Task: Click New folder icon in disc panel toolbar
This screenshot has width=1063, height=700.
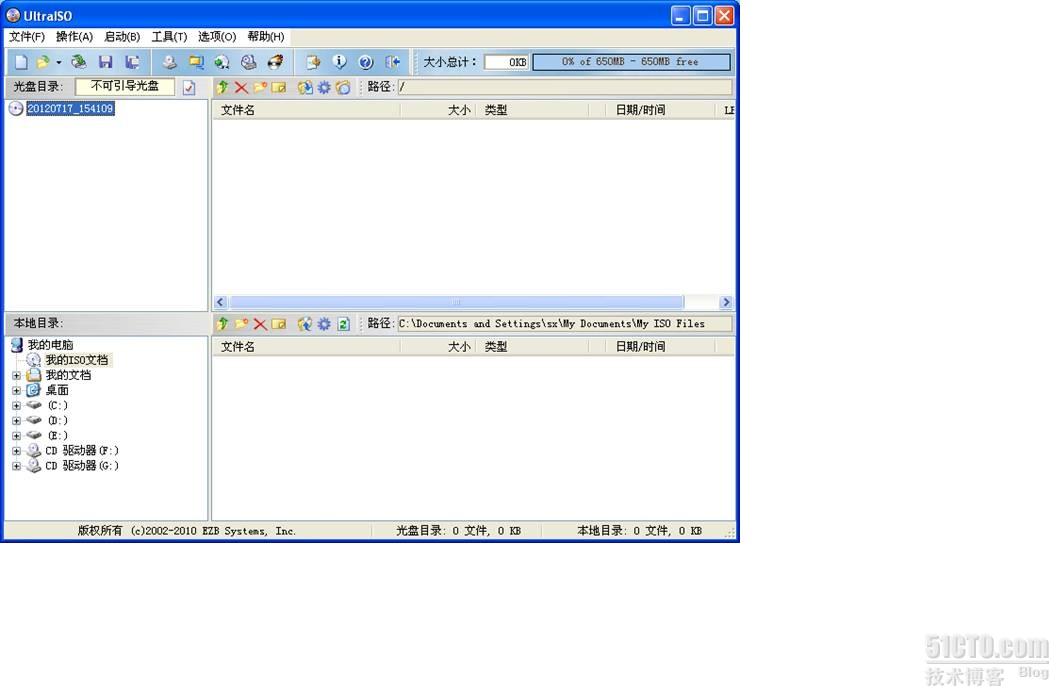Action: coord(260,87)
